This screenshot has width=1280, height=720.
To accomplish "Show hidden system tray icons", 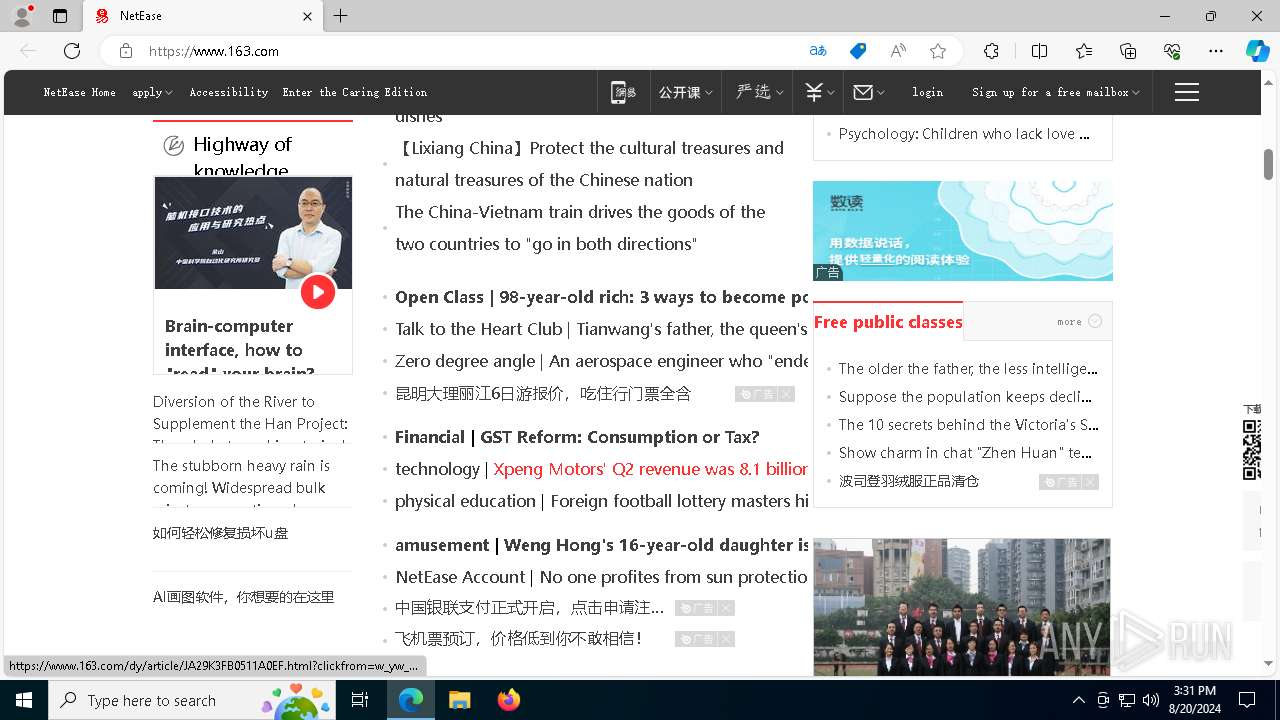I will tap(1078, 700).
